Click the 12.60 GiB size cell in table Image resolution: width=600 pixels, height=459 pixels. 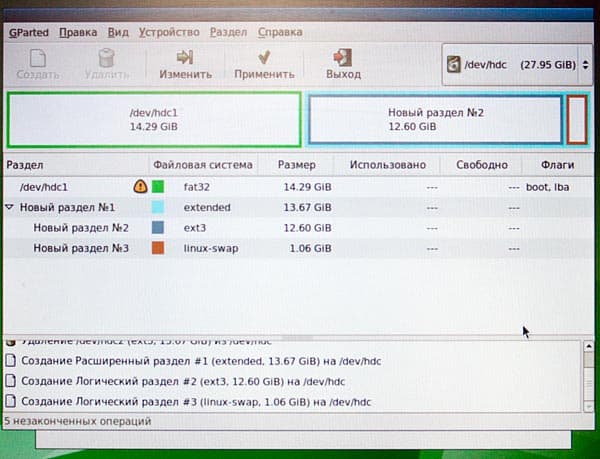click(x=307, y=228)
